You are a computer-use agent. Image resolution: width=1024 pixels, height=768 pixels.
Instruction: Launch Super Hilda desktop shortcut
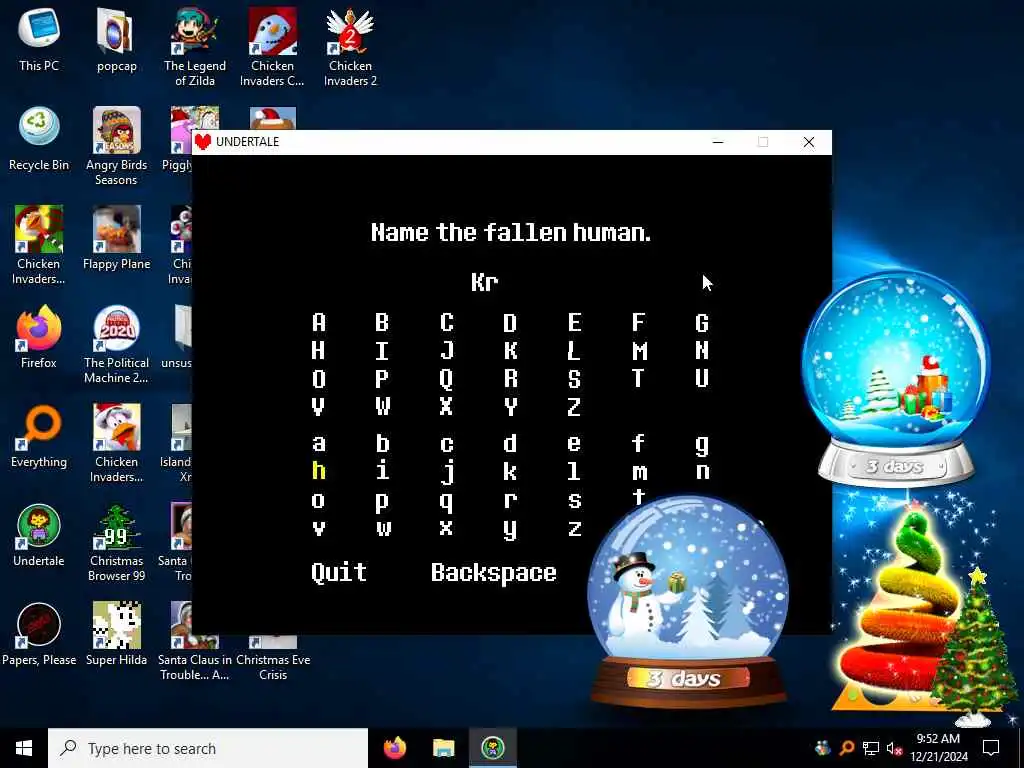click(116, 634)
